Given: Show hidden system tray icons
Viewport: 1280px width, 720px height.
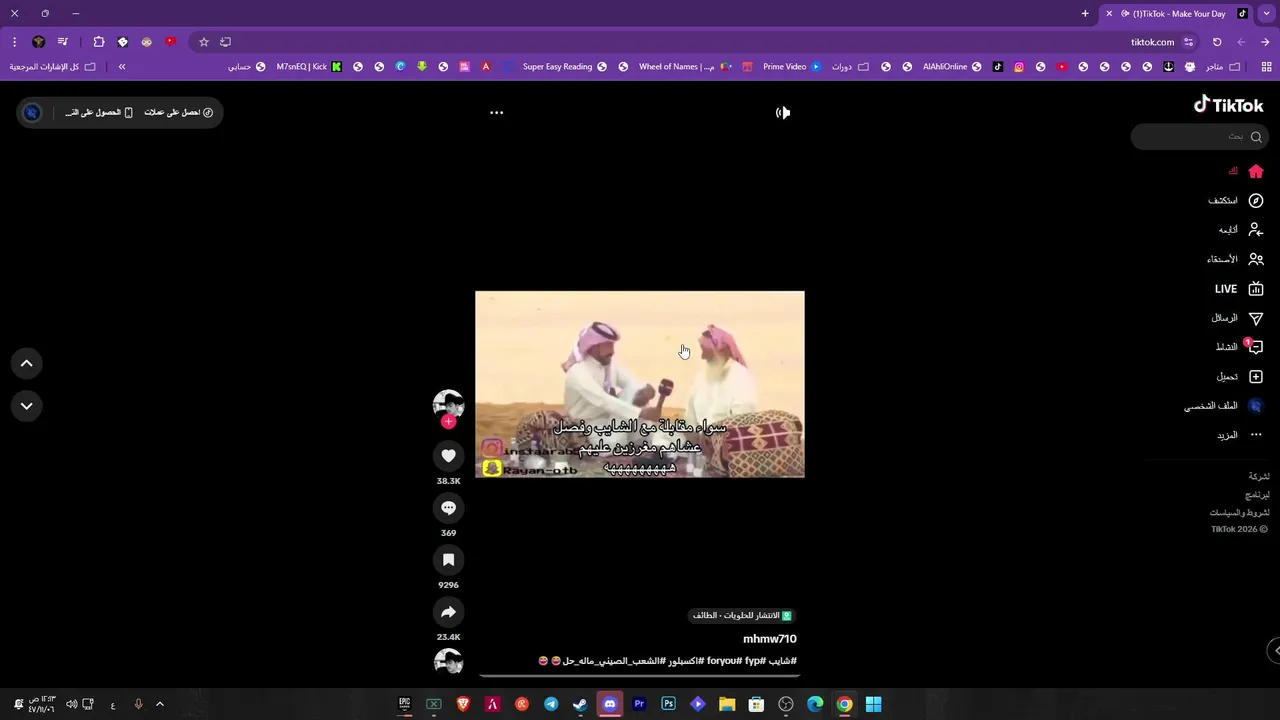Looking at the screenshot, I should pos(159,704).
